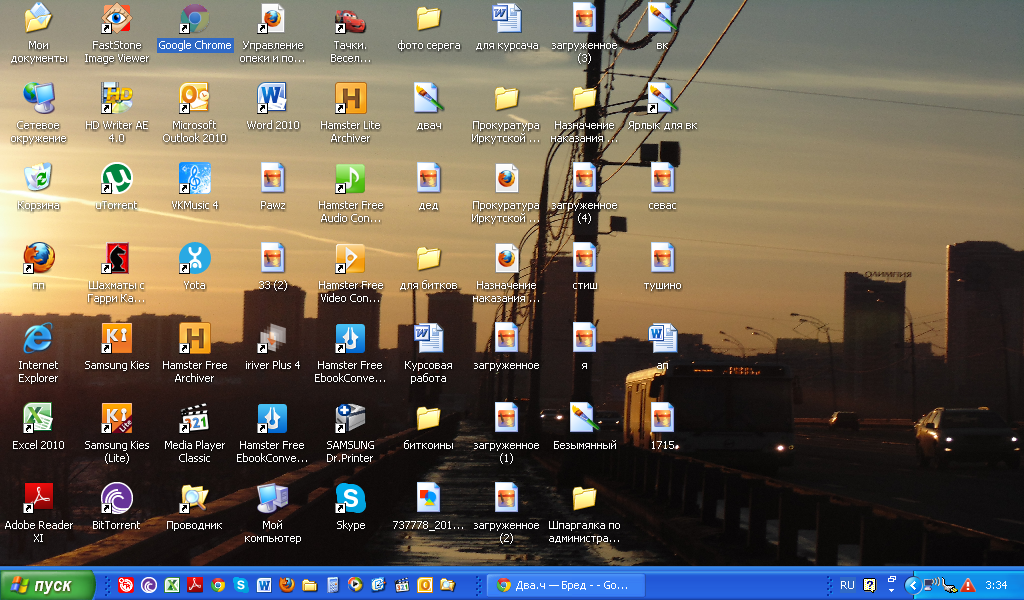Image resolution: width=1024 pixels, height=600 pixels.
Task: Expand hidden system tray icons
Action: [912, 585]
